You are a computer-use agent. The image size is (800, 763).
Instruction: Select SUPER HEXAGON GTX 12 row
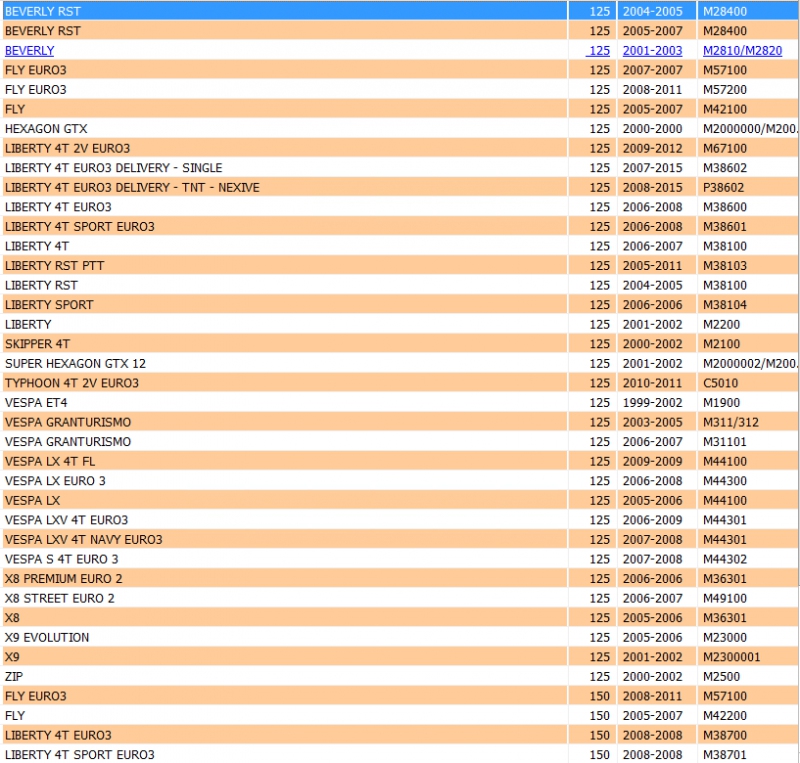point(400,363)
